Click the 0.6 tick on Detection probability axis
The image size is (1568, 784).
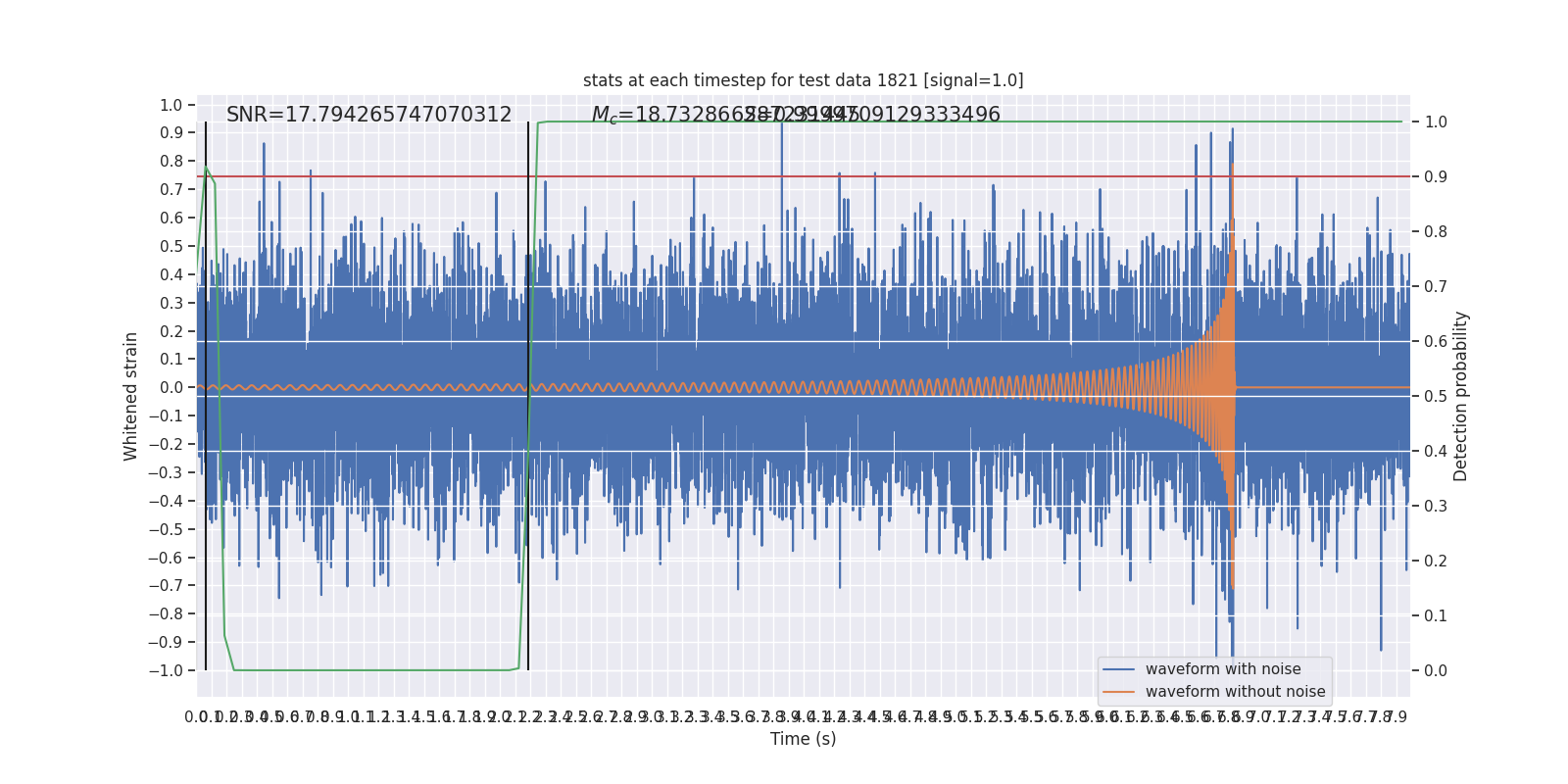1436,342
